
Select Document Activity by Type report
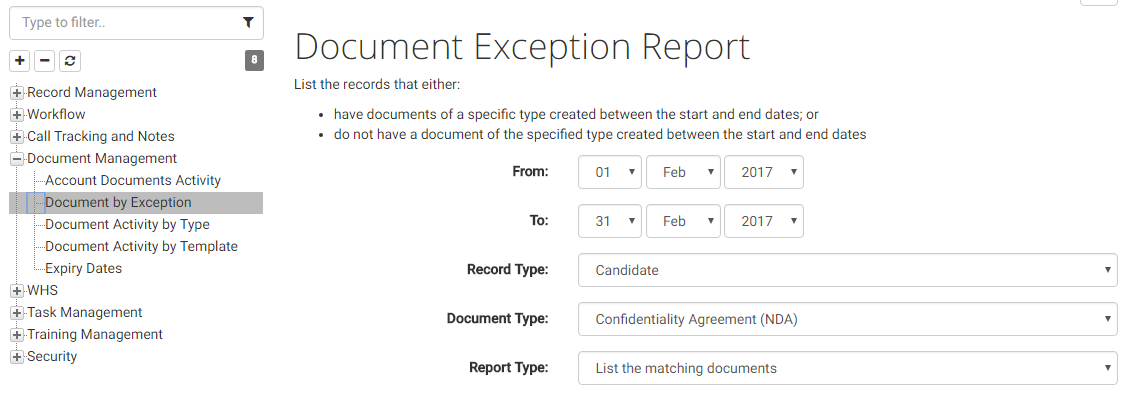(x=127, y=224)
